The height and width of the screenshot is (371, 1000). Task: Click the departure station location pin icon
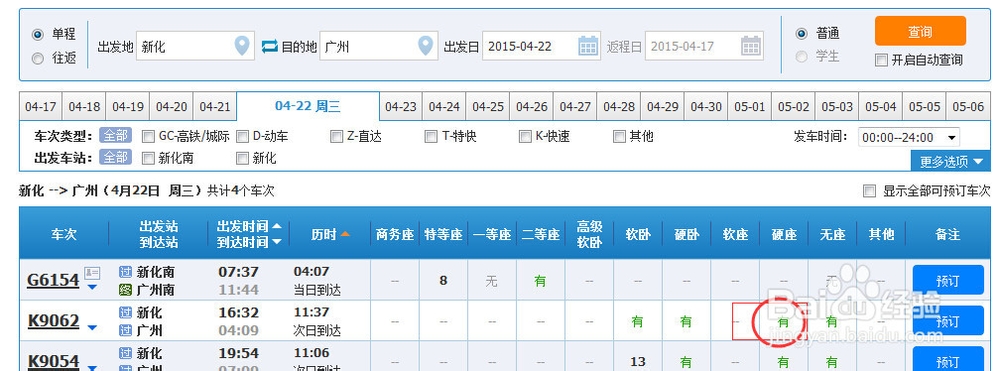click(242, 46)
